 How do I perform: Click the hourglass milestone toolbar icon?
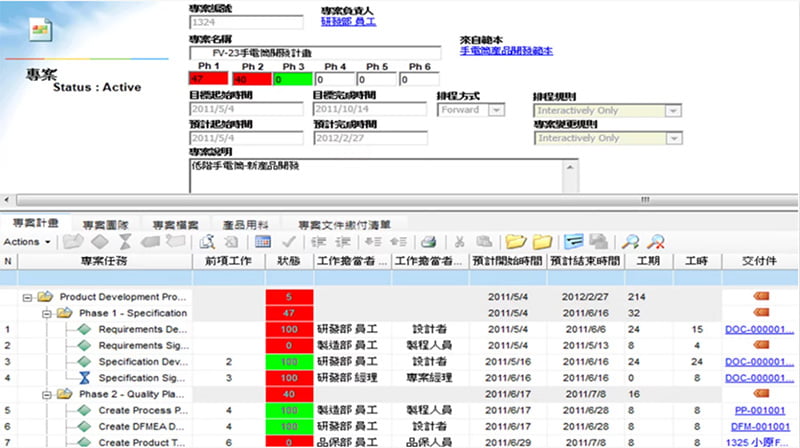[x=125, y=241]
